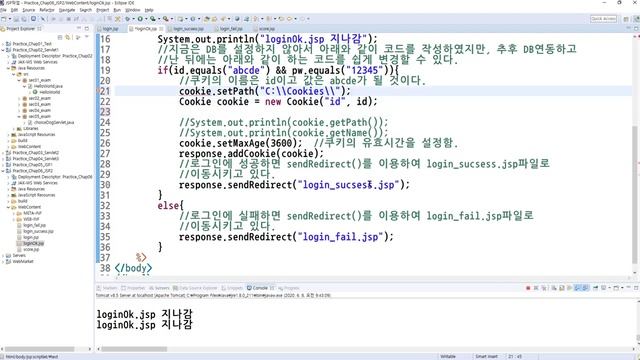The image size is (640, 360).
Task: Toggle Show Console When Standard Error Changes
Action: pyautogui.click(x=585, y=288)
